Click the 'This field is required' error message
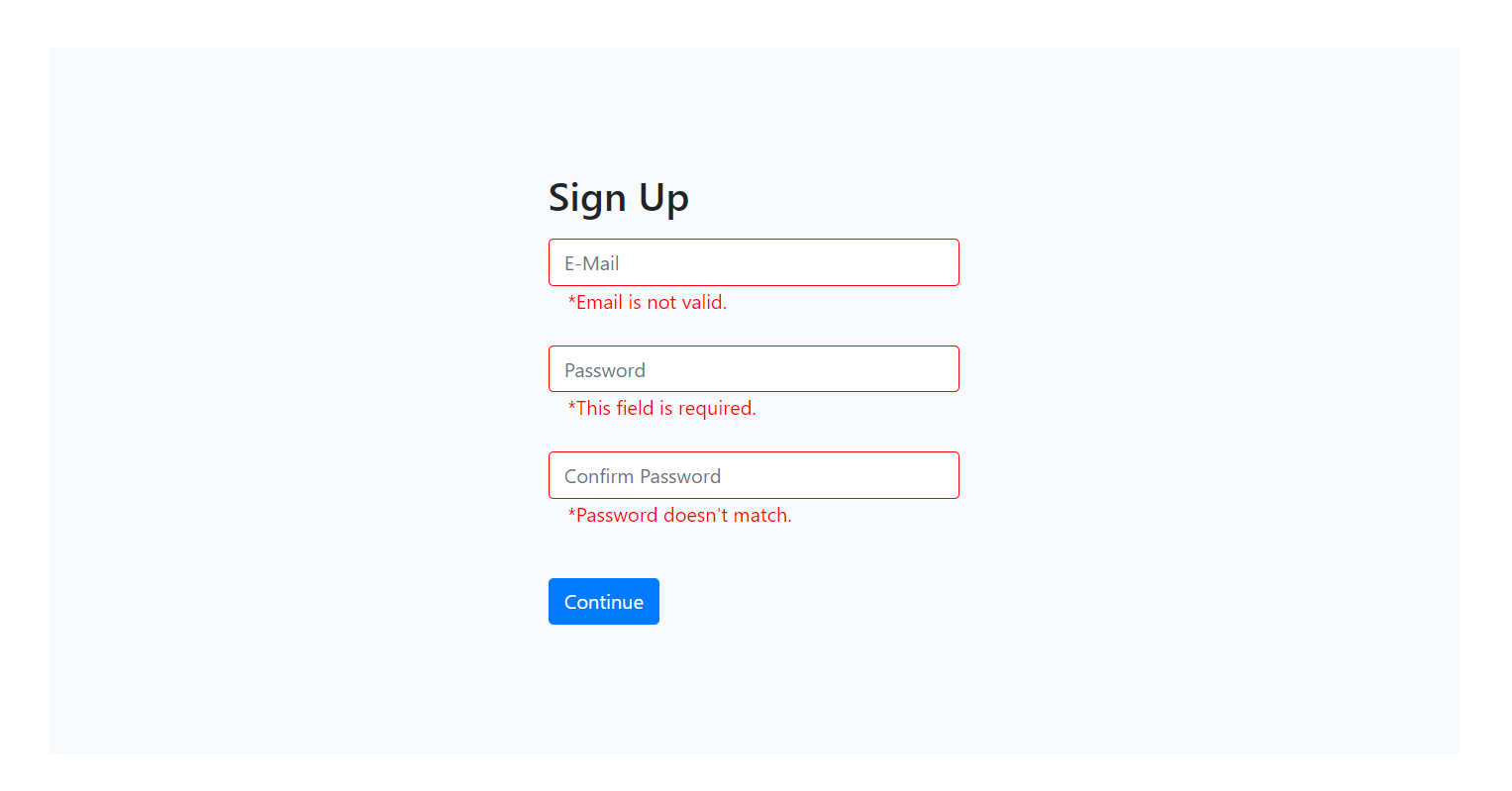1512x791 pixels. point(661,408)
